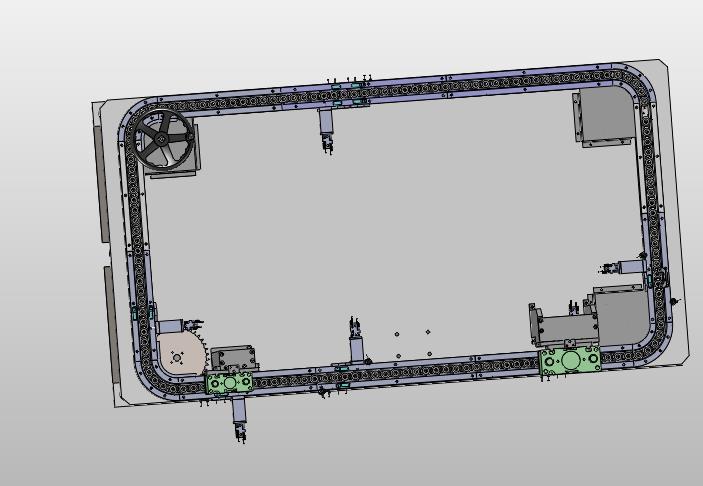
Task: Select the black five-spoke handwheel
Action: point(165,140)
